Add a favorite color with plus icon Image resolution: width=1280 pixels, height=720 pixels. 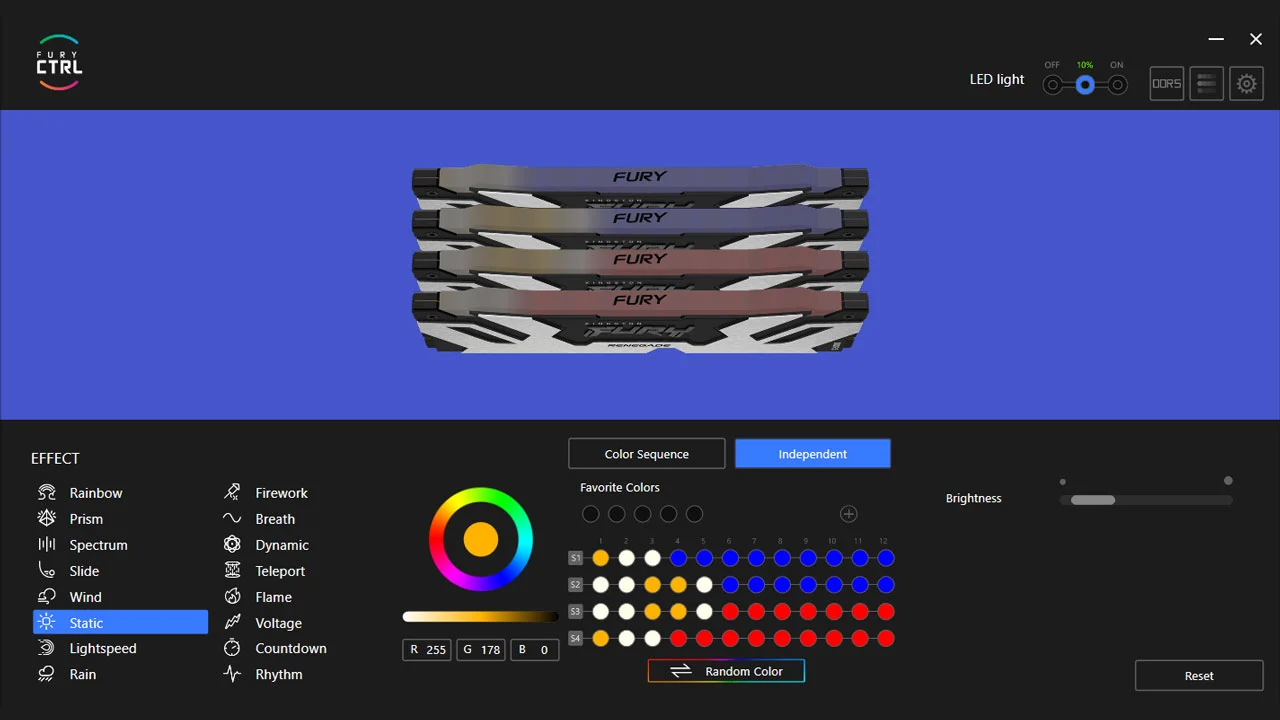pos(848,514)
